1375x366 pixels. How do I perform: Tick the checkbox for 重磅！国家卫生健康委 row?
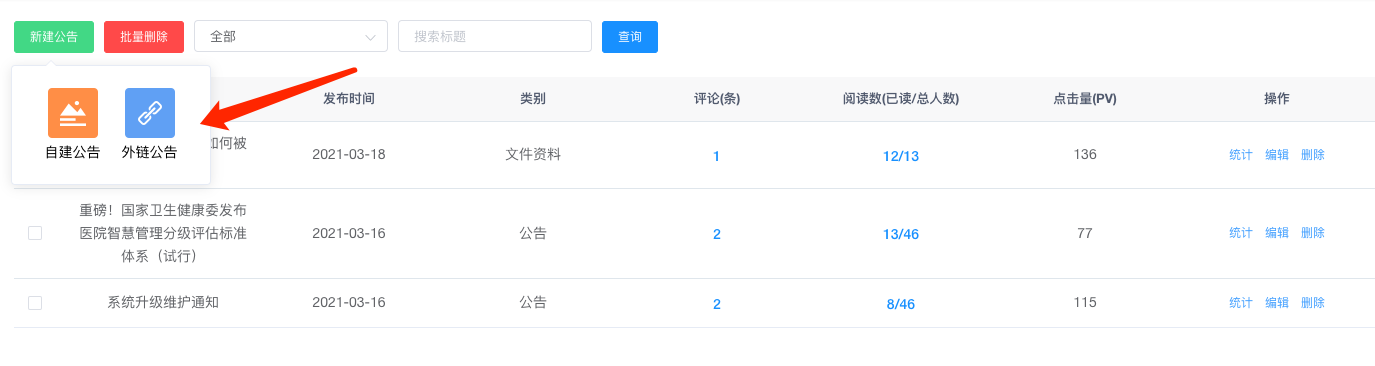(x=35, y=233)
